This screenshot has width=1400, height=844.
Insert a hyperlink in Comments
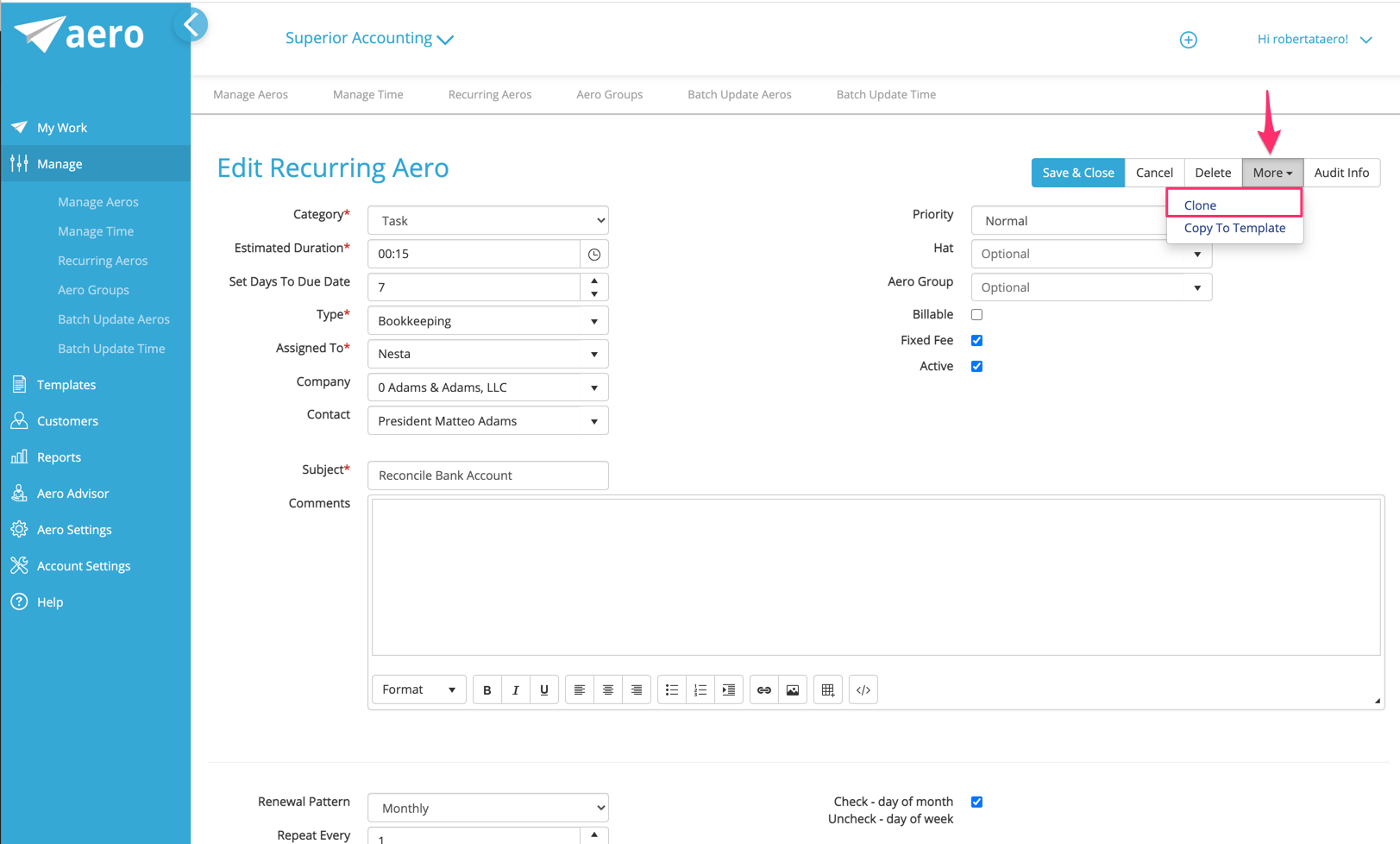[764, 690]
